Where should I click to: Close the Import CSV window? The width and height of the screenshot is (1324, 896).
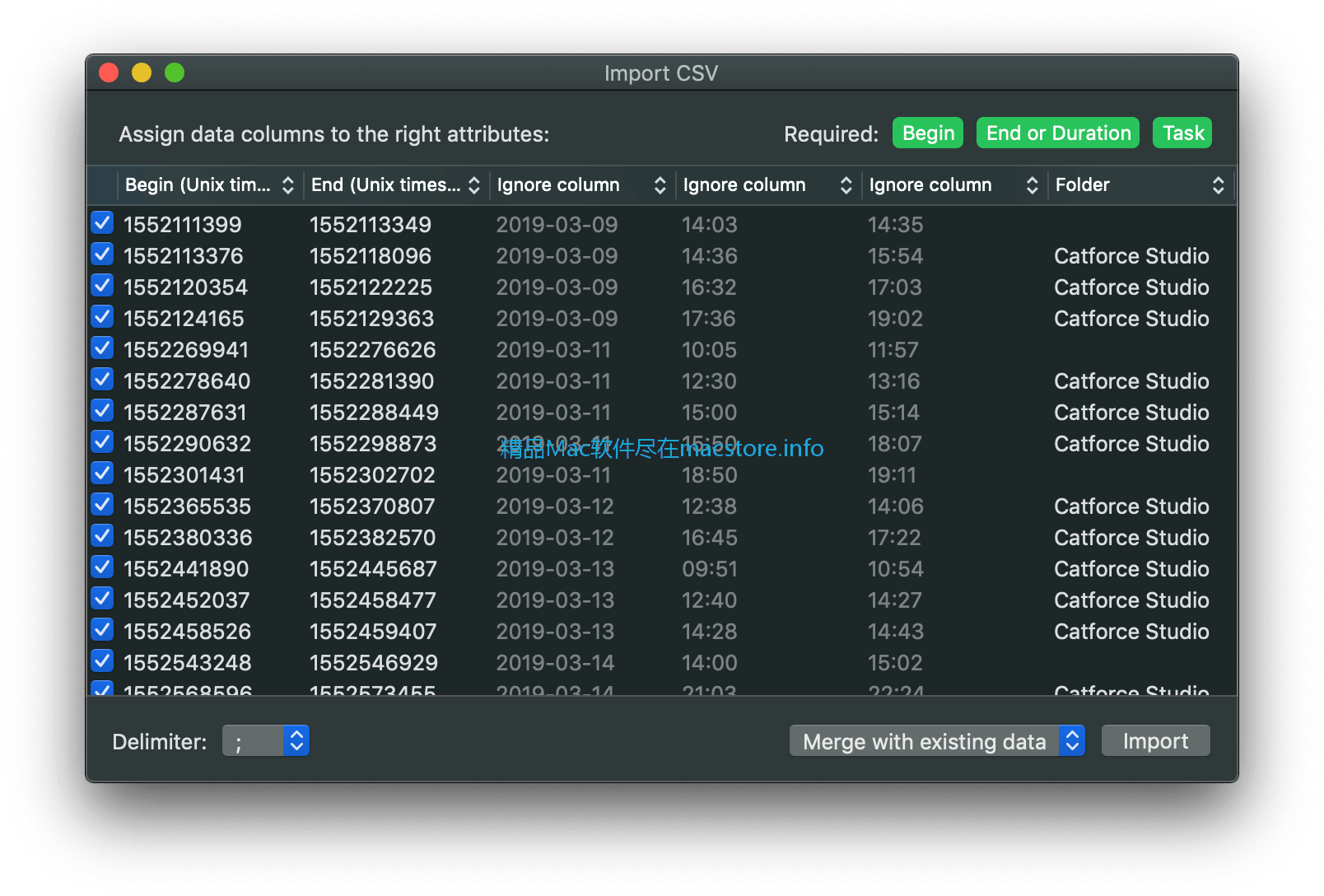[109, 73]
